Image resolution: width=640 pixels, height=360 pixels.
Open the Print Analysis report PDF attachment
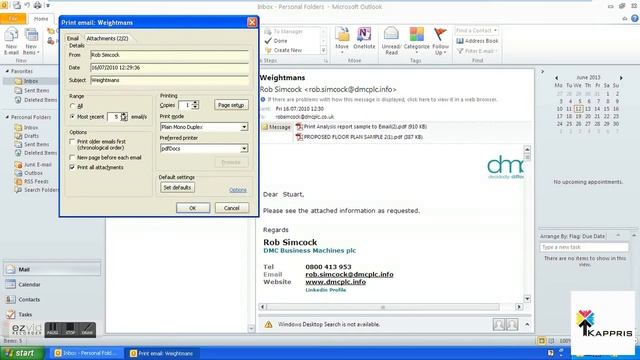click(x=362, y=127)
